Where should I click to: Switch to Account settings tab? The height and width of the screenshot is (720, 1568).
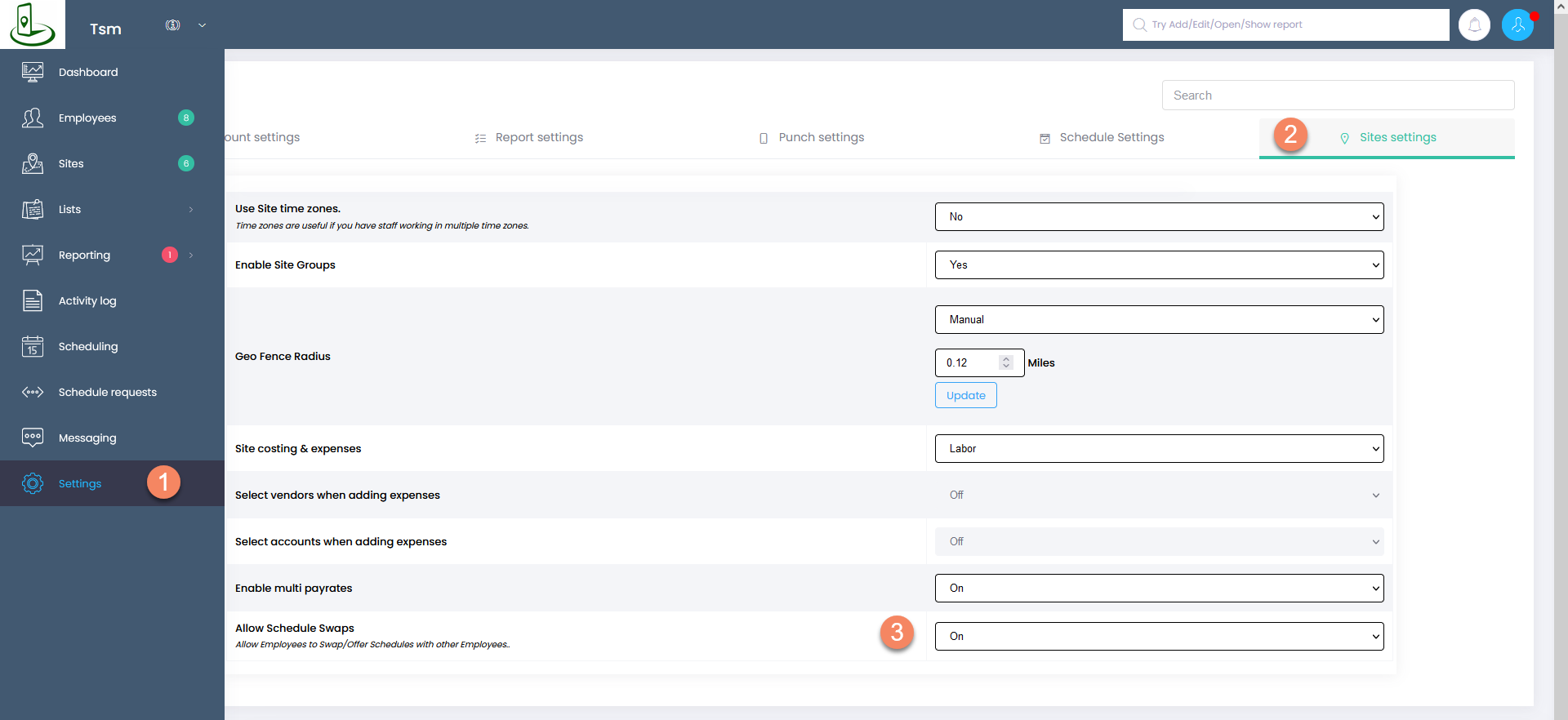click(263, 137)
